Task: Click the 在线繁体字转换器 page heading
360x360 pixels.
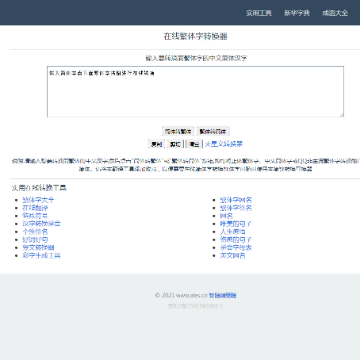Action: (195, 36)
